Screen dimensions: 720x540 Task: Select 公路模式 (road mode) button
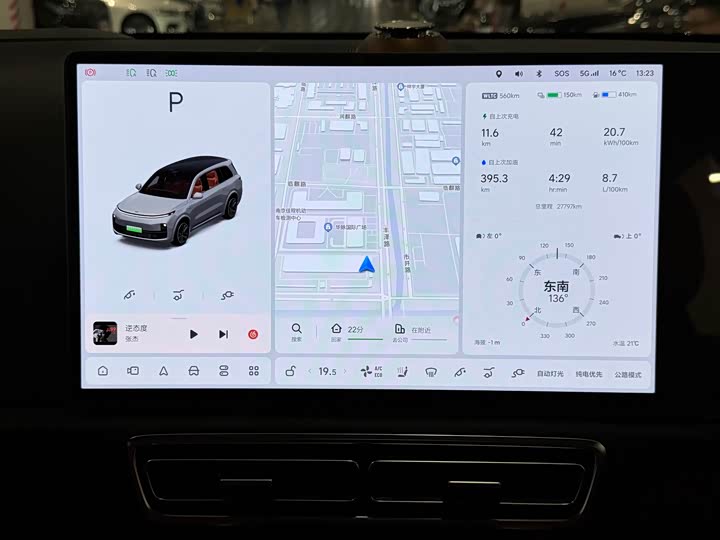(628, 373)
